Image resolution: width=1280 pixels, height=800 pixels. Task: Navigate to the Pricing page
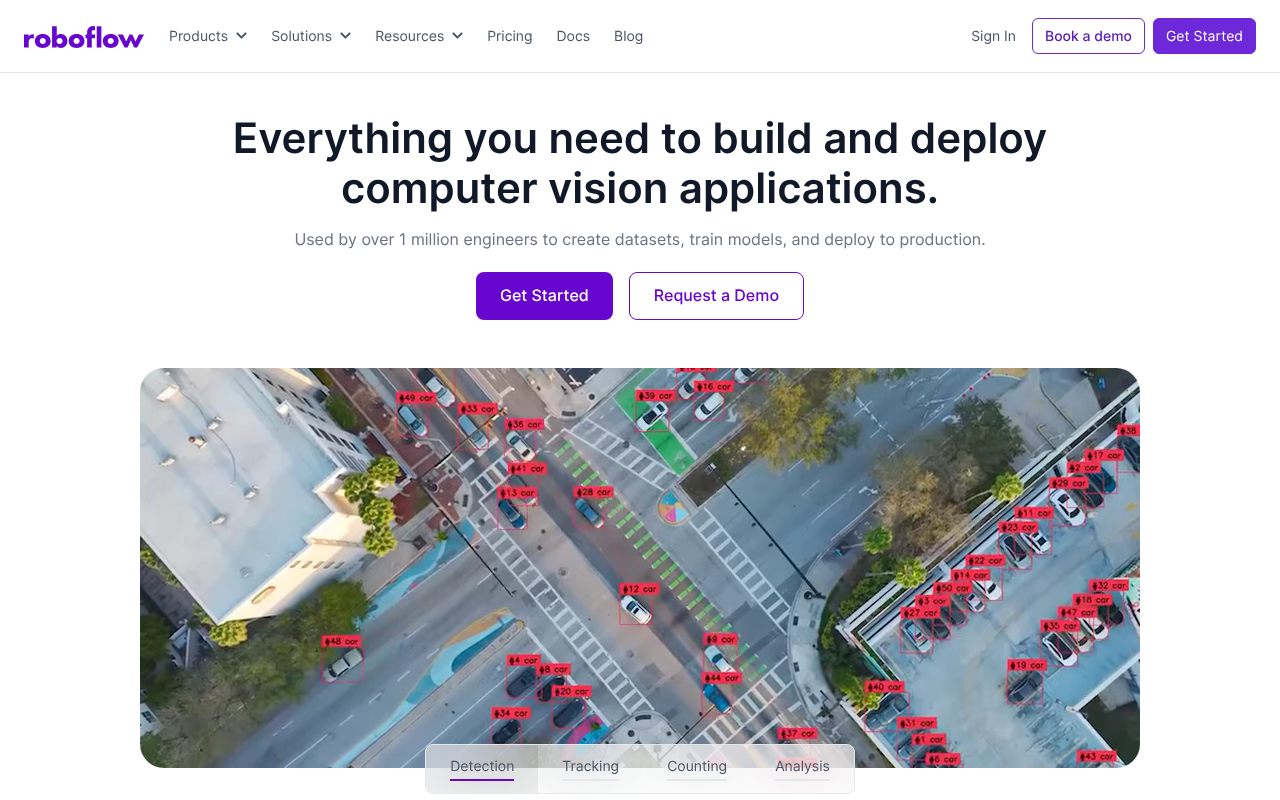click(x=509, y=36)
